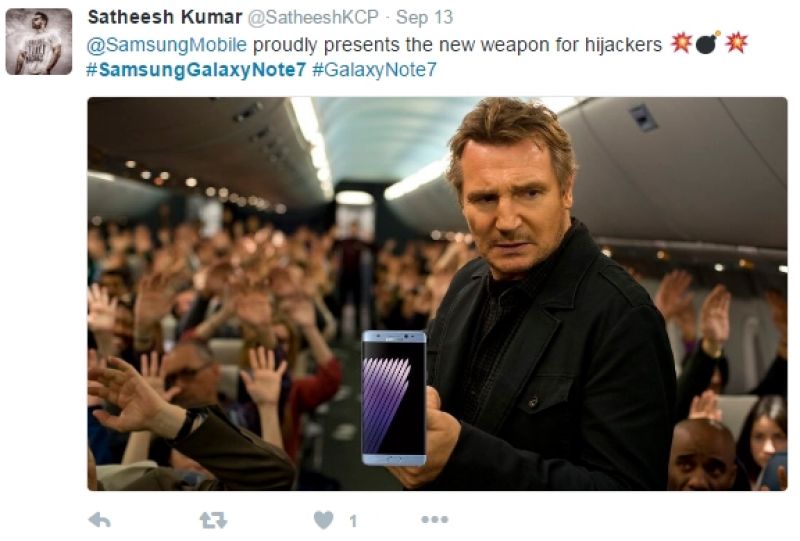Click the bomb emoji in the tweet text

[x=708, y=43]
